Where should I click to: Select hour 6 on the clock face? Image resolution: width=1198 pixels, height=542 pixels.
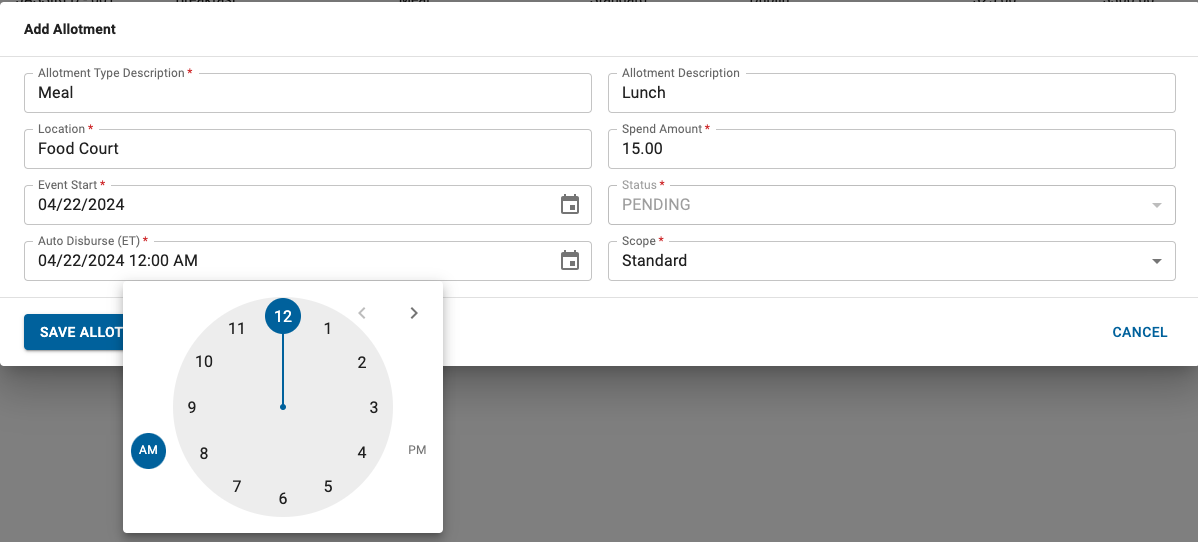[283, 498]
